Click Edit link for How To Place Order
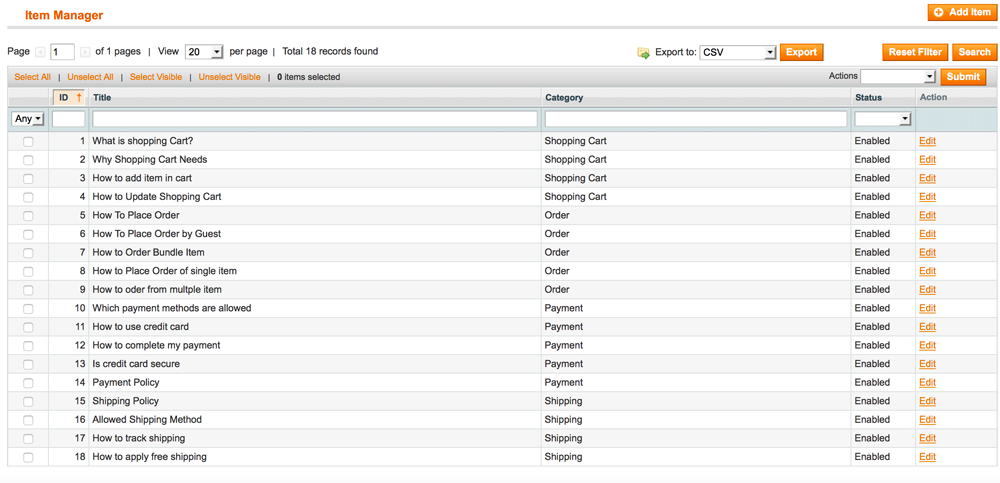 click(927, 216)
